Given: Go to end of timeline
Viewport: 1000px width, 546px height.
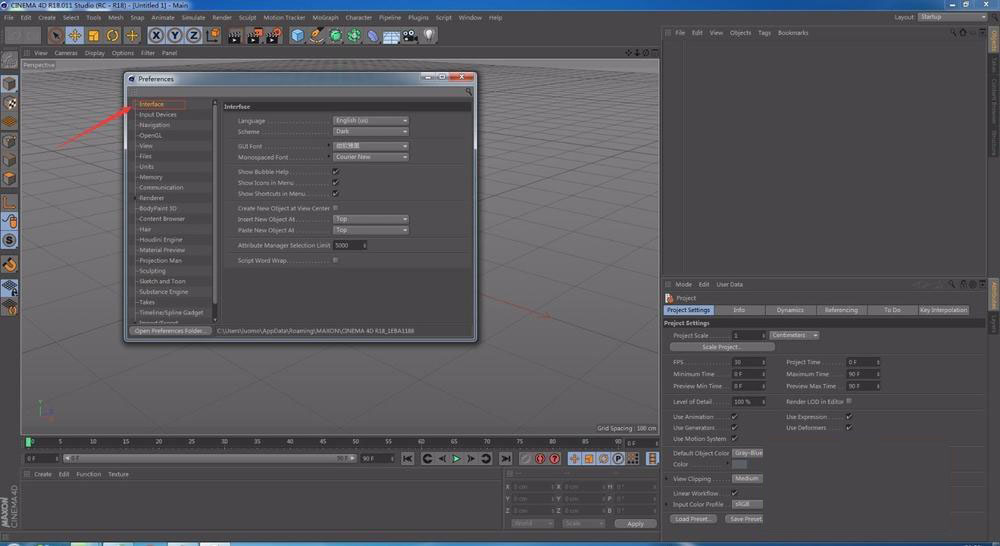Looking at the screenshot, I should [x=506, y=459].
